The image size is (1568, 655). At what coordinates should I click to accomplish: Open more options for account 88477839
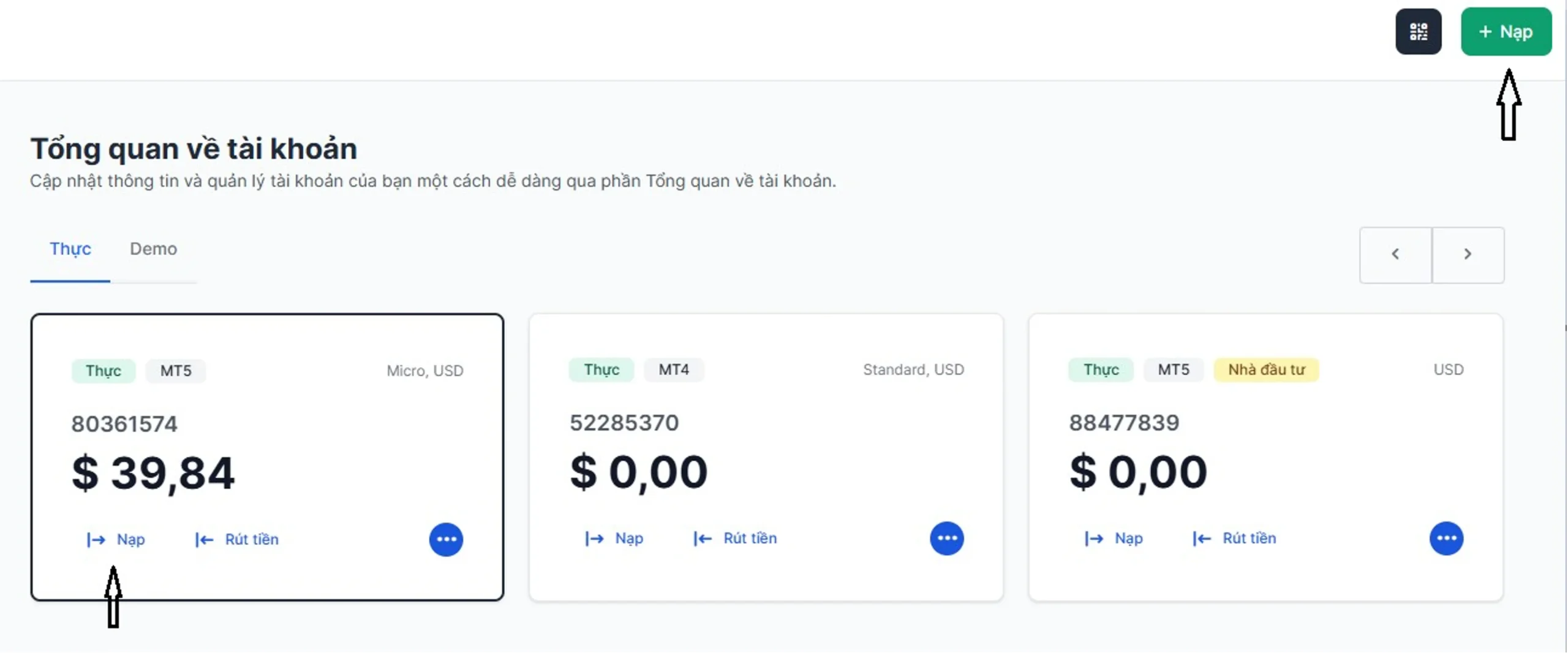coord(1446,538)
